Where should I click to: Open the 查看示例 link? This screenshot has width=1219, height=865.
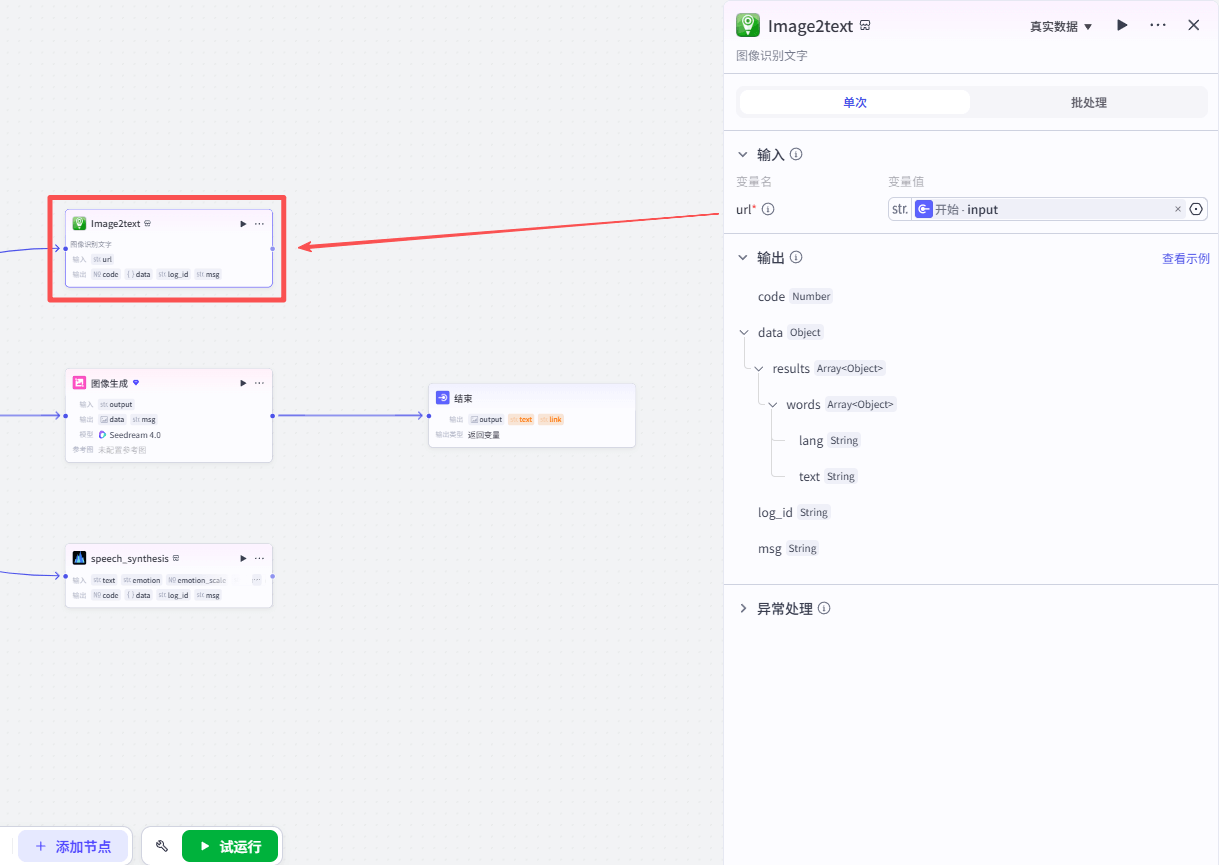(x=1185, y=258)
